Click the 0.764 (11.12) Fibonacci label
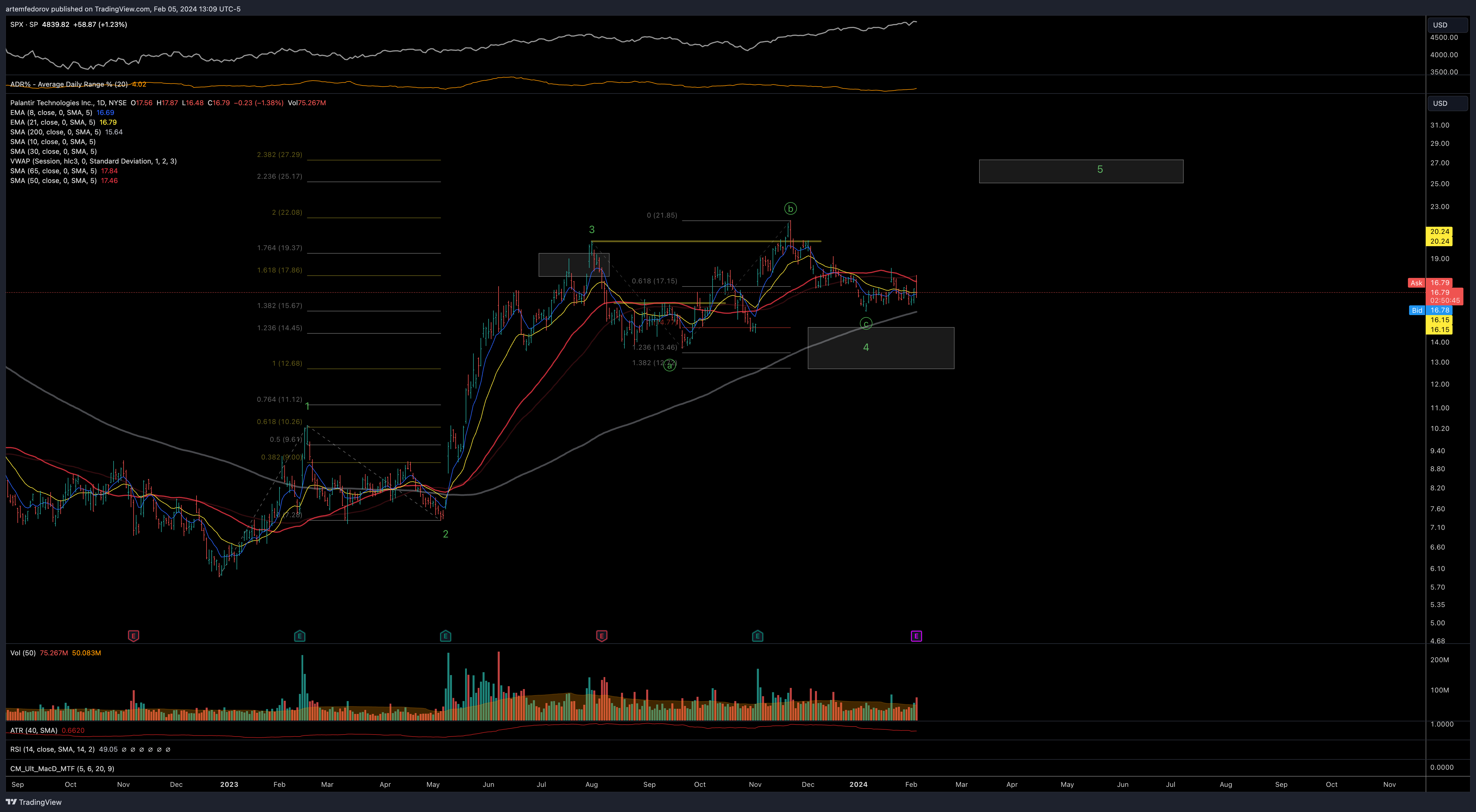 click(x=280, y=400)
